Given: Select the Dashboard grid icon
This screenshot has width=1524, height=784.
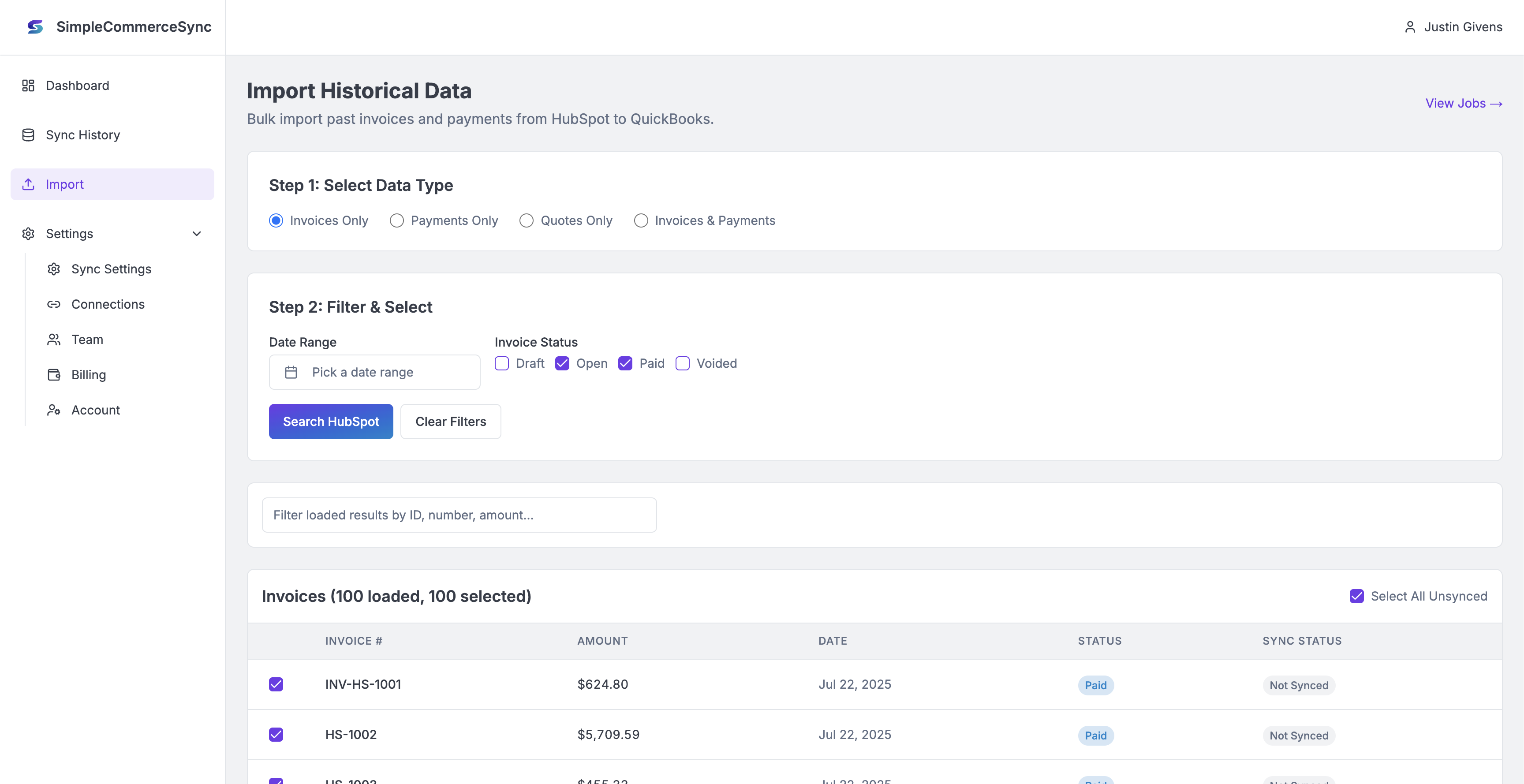Looking at the screenshot, I should (x=28, y=85).
